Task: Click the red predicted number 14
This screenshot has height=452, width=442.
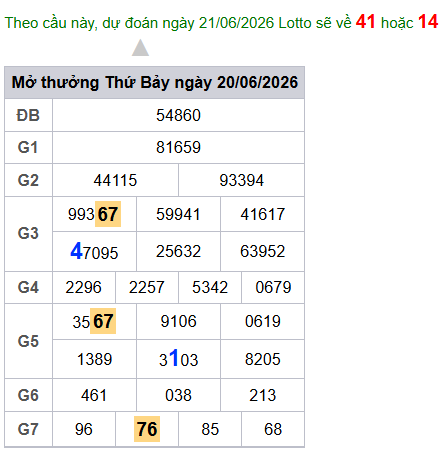Action: tap(428, 22)
